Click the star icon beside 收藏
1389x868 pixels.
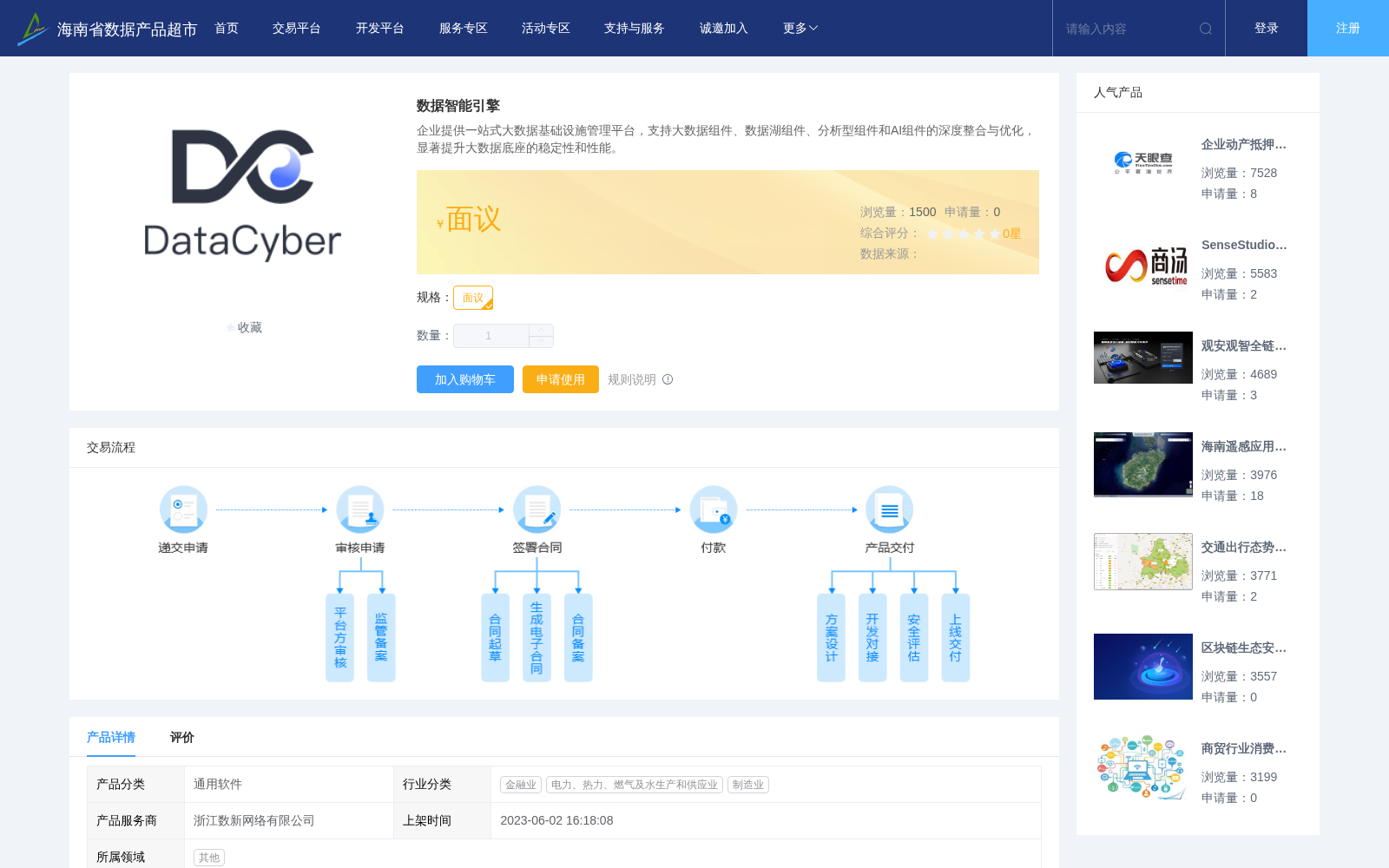coord(231,327)
